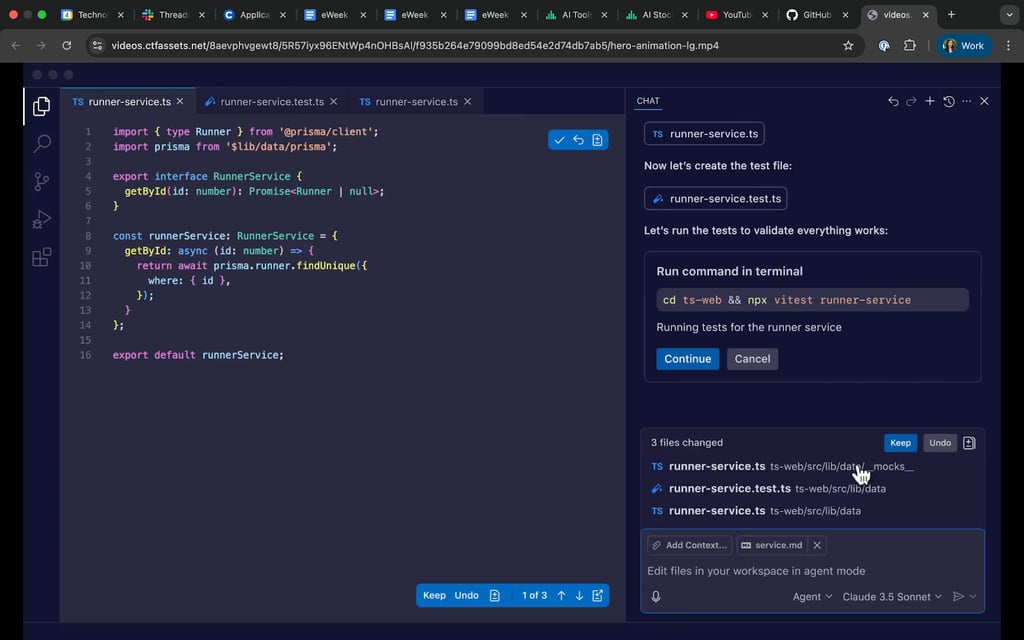Open the Run and Debug panel
Screen dimensions: 1024x640
coord(41,219)
